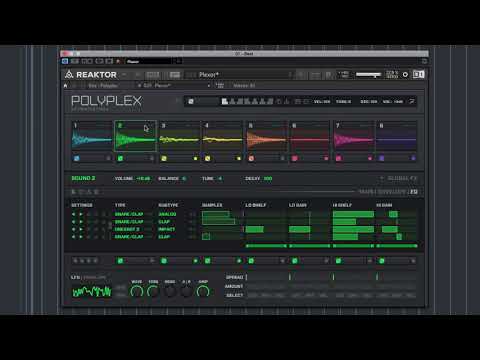Click the small yellow square right of sound 3 dice
The height and width of the screenshot is (360, 480).
tap(195, 159)
